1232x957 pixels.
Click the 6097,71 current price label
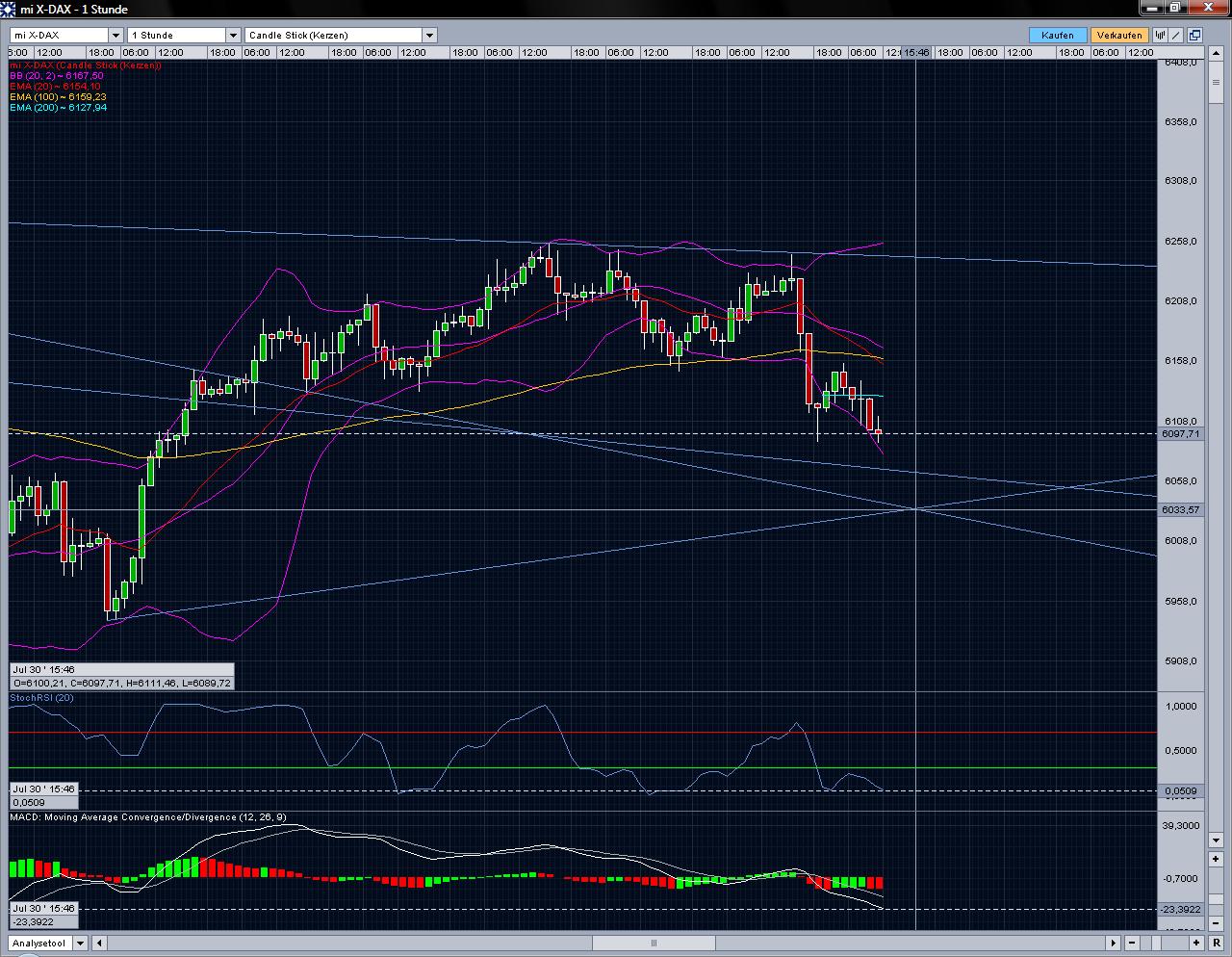point(1181,434)
